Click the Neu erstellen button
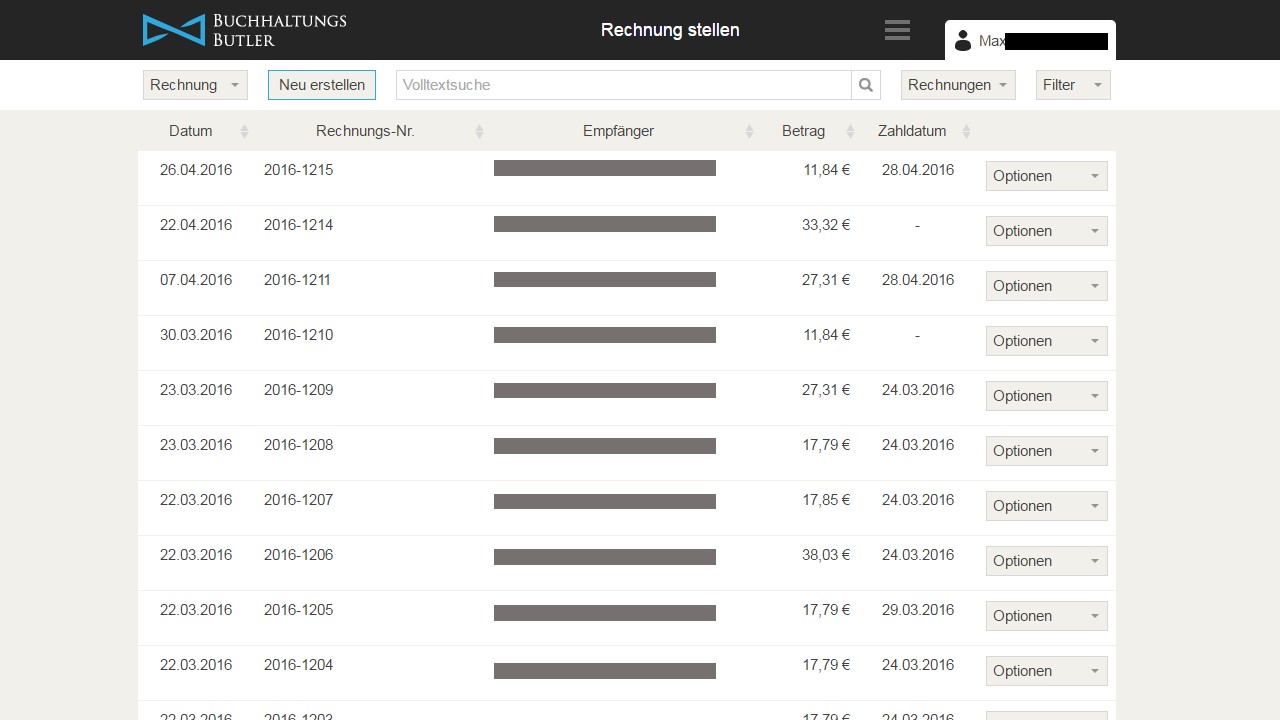Viewport: 1280px width, 720px height. click(322, 85)
